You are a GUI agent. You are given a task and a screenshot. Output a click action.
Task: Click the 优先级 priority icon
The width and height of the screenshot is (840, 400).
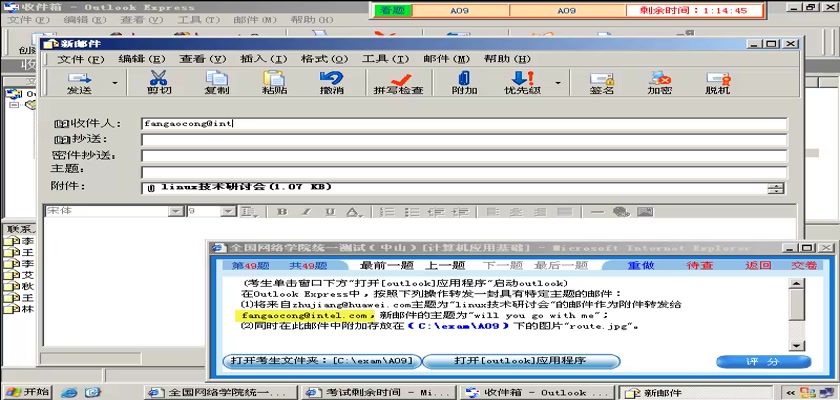tap(522, 83)
